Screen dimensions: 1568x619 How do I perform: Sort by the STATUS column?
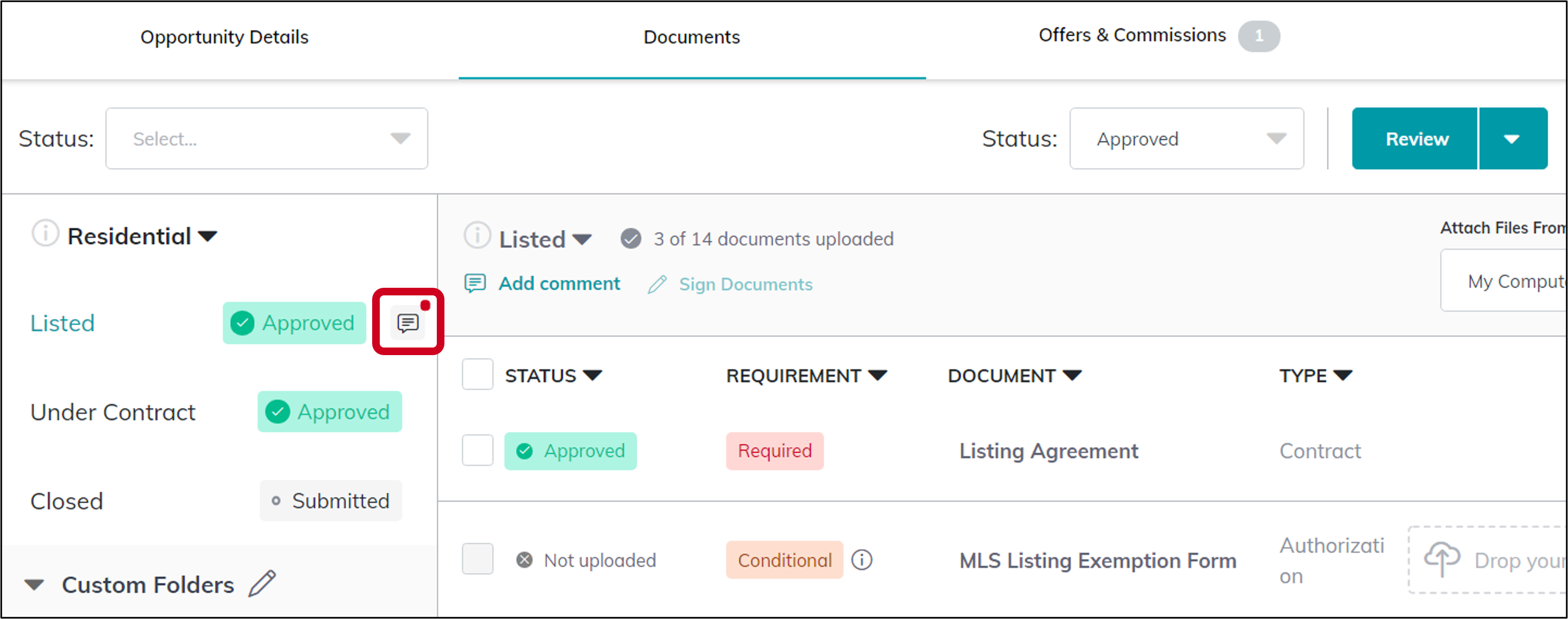click(x=553, y=376)
